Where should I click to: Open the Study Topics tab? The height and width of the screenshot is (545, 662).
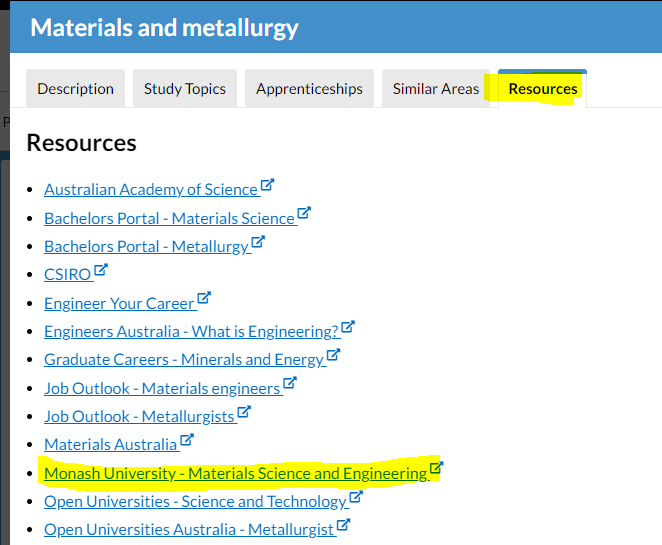pos(185,89)
